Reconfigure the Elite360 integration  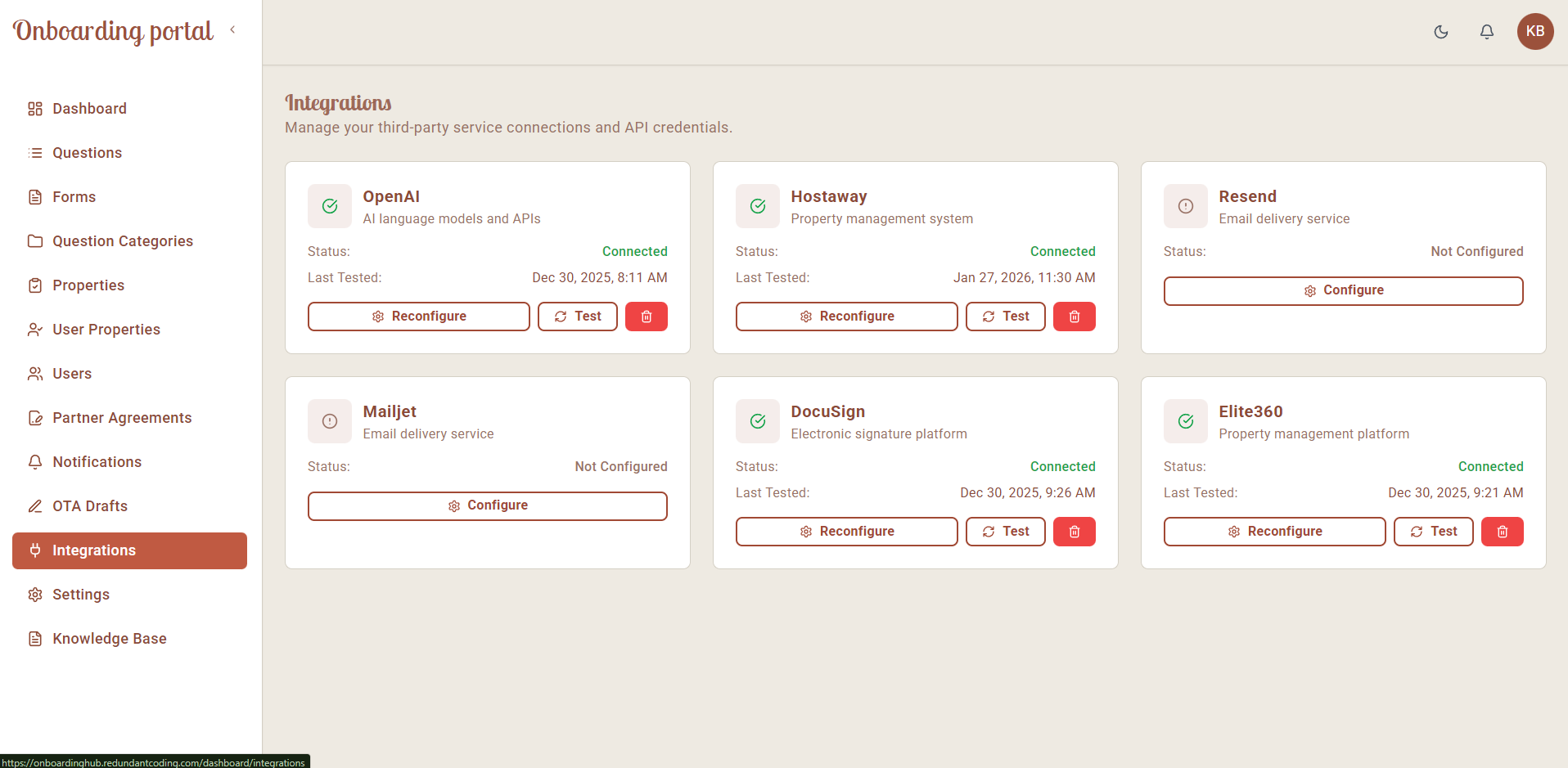(x=1275, y=532)
